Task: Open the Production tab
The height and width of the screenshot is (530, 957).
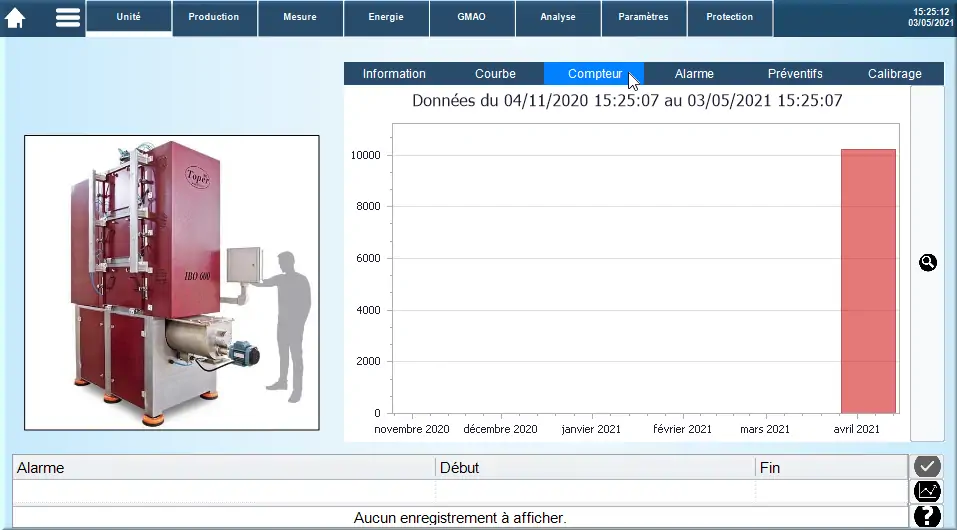Action: (214, 17)
